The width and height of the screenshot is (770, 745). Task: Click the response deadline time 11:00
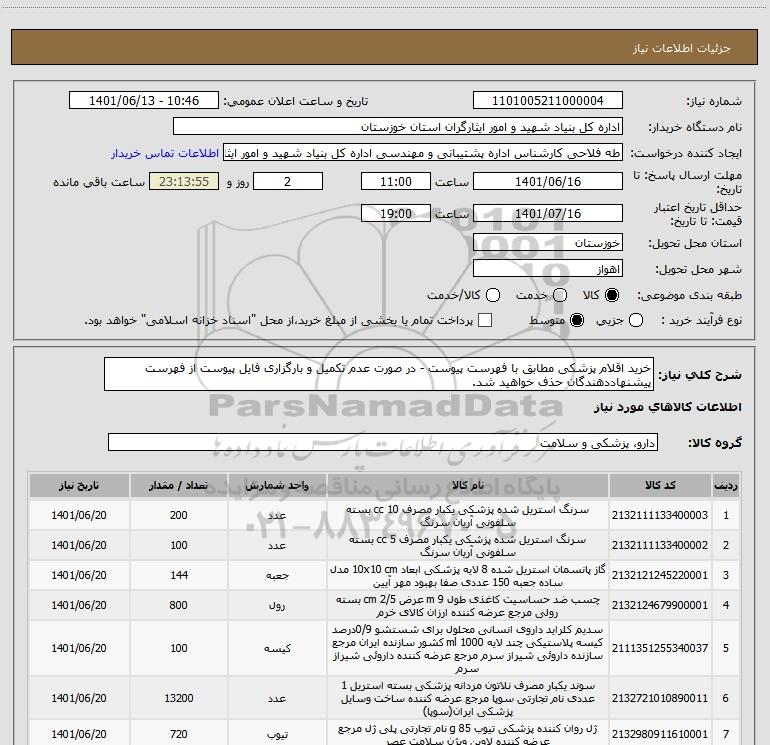[396, 181]
